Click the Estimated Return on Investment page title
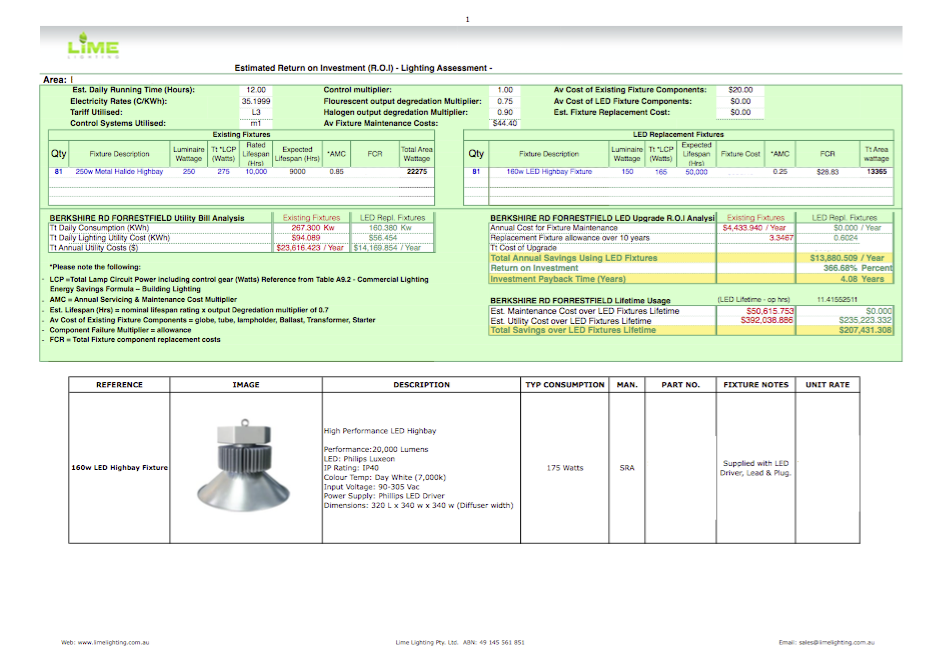 pyautogui.click(x=363, y=68)
